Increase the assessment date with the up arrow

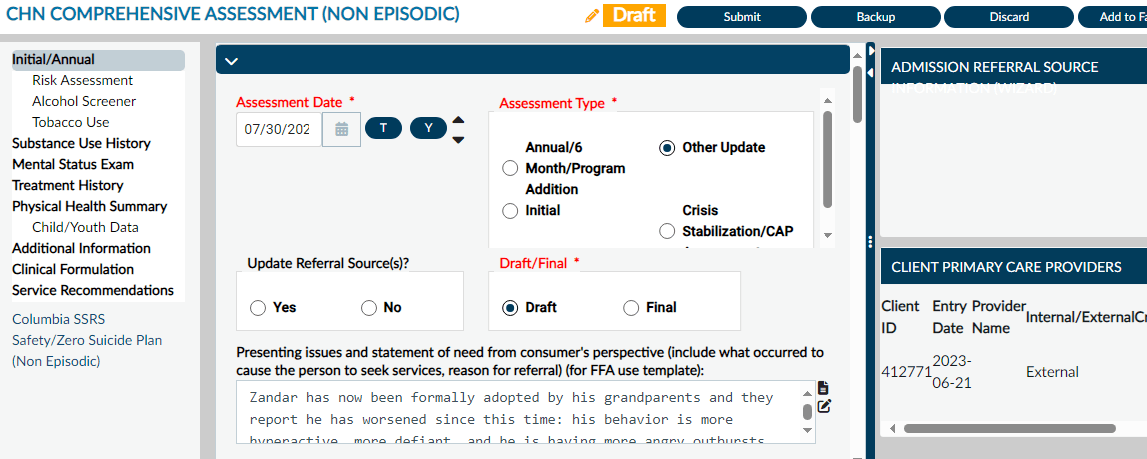coord(458,120)
